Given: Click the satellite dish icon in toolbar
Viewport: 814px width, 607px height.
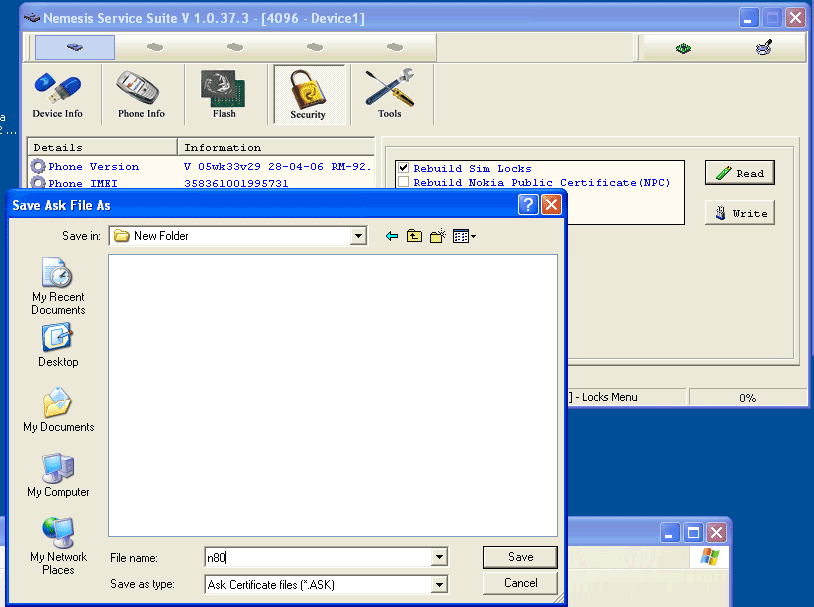Looking at the screenshot, I should coord(764,48).
